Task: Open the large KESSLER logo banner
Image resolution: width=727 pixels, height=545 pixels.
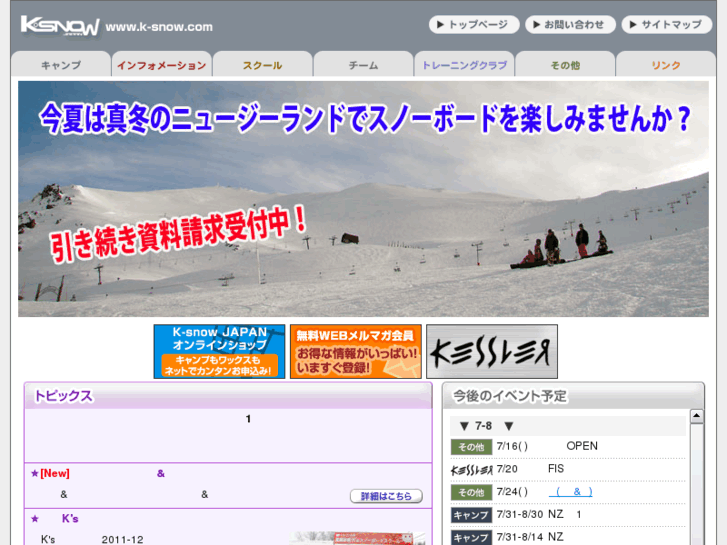Action: pos(492,352)
